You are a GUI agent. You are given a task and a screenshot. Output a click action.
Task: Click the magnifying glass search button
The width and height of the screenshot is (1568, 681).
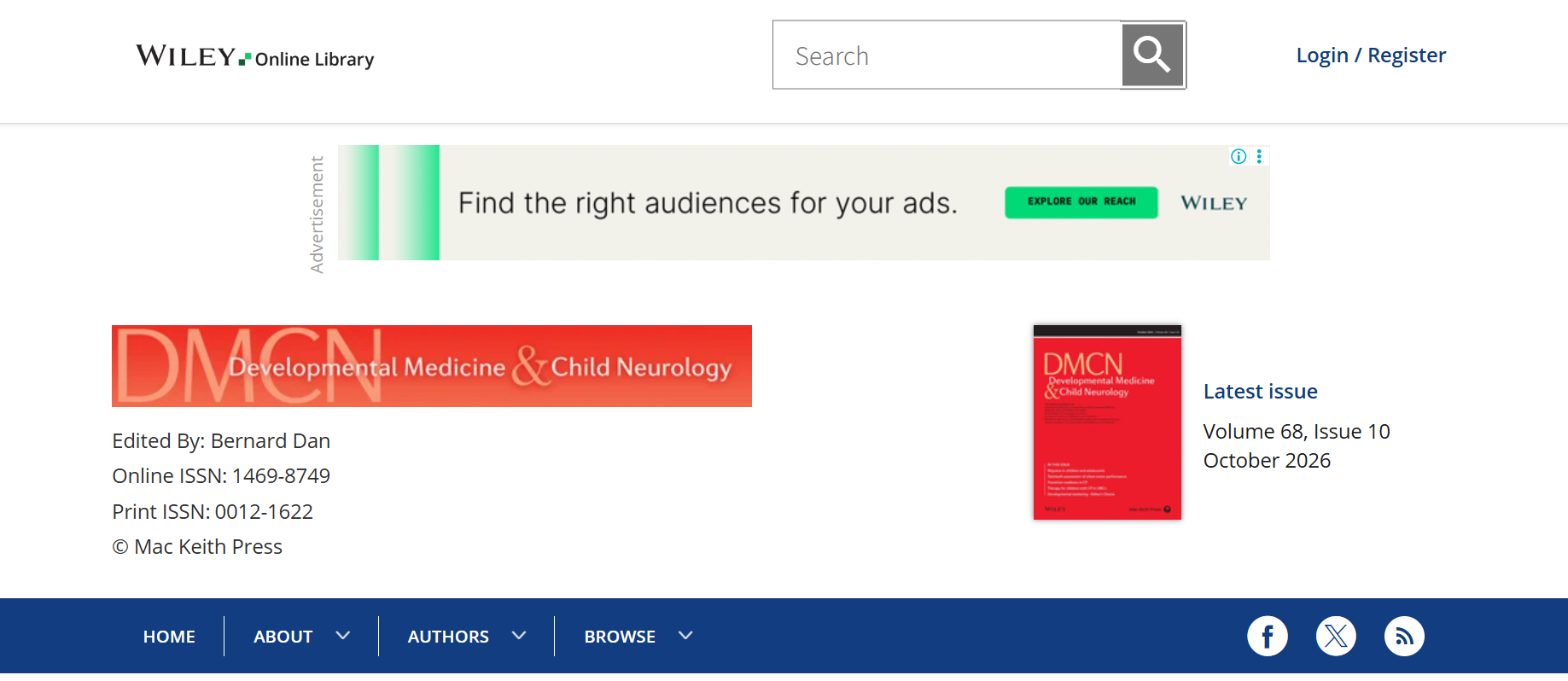(x=1152, y=55)
